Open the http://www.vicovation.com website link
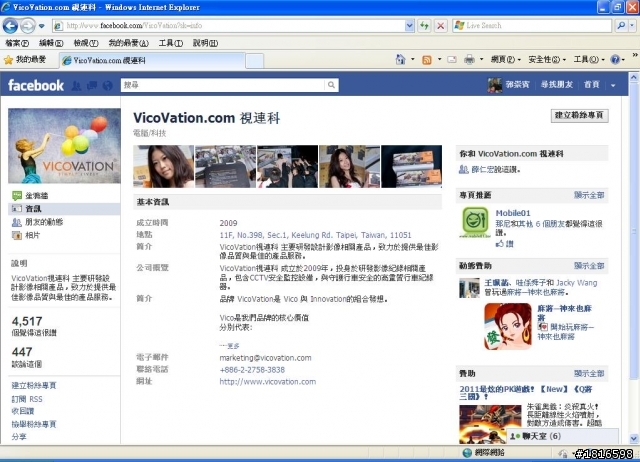The image size is (640, 462). (x=267, y=382)
